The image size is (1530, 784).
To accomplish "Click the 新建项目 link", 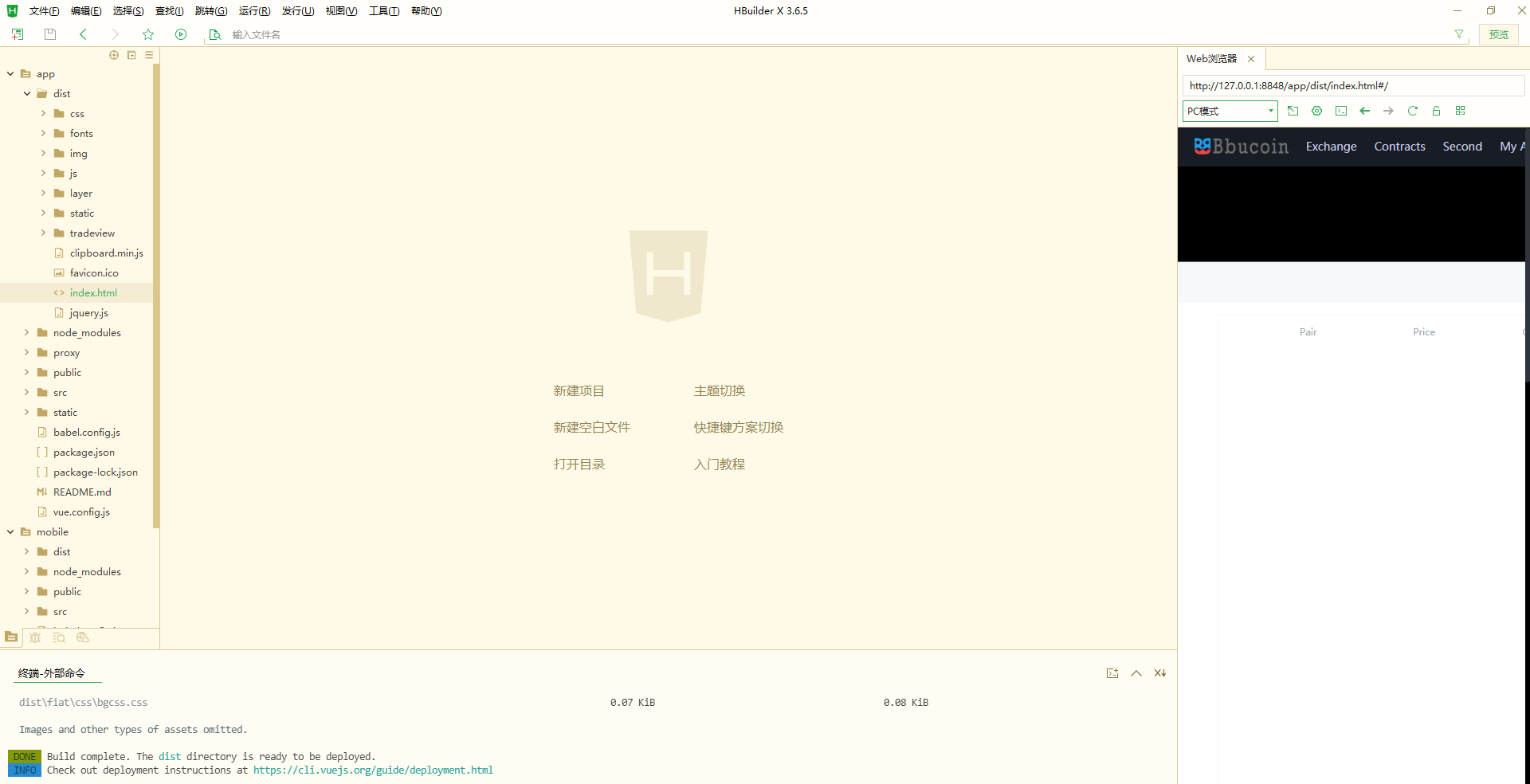I will click(579, 391).
